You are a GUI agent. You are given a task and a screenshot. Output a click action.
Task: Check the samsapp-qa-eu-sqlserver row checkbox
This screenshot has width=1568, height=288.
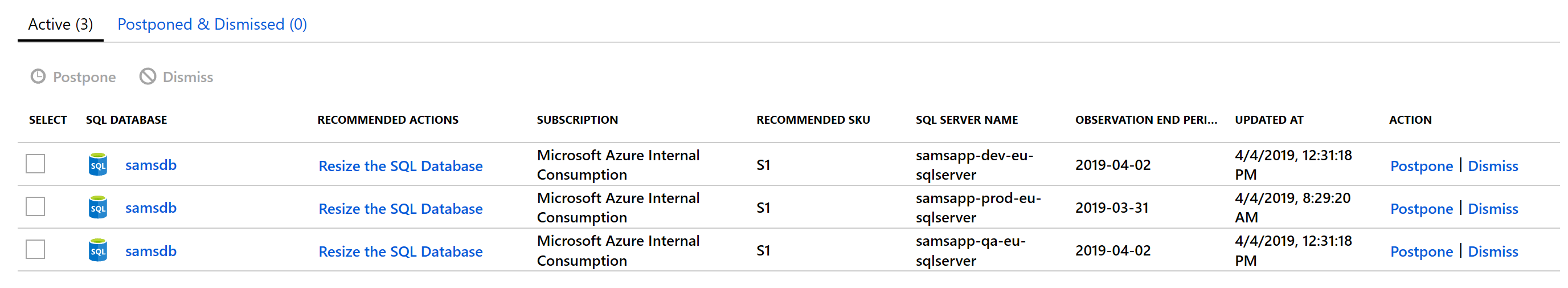pos(35,250)
